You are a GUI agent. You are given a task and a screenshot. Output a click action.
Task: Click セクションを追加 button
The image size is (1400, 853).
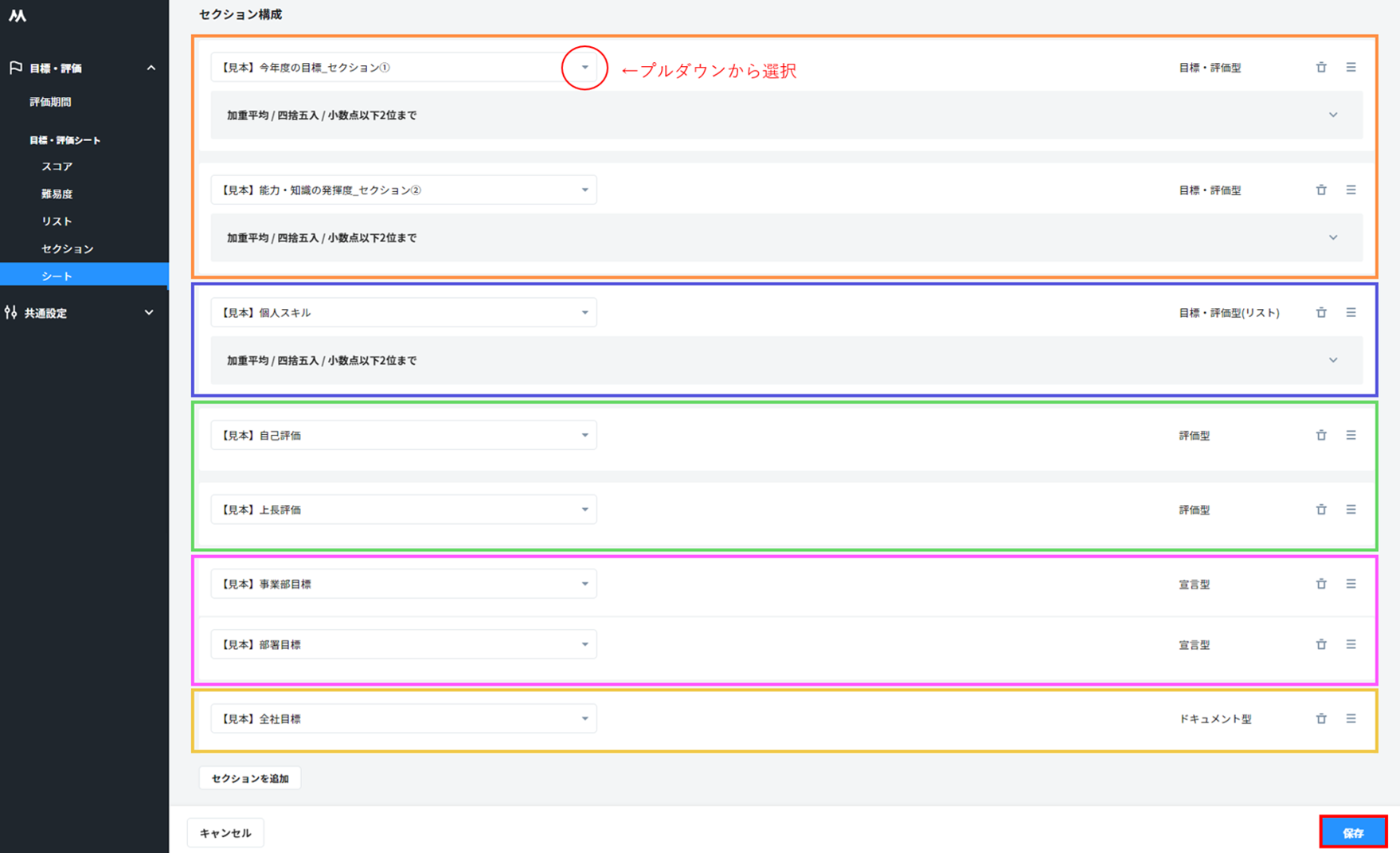click(x=250, y=778)
